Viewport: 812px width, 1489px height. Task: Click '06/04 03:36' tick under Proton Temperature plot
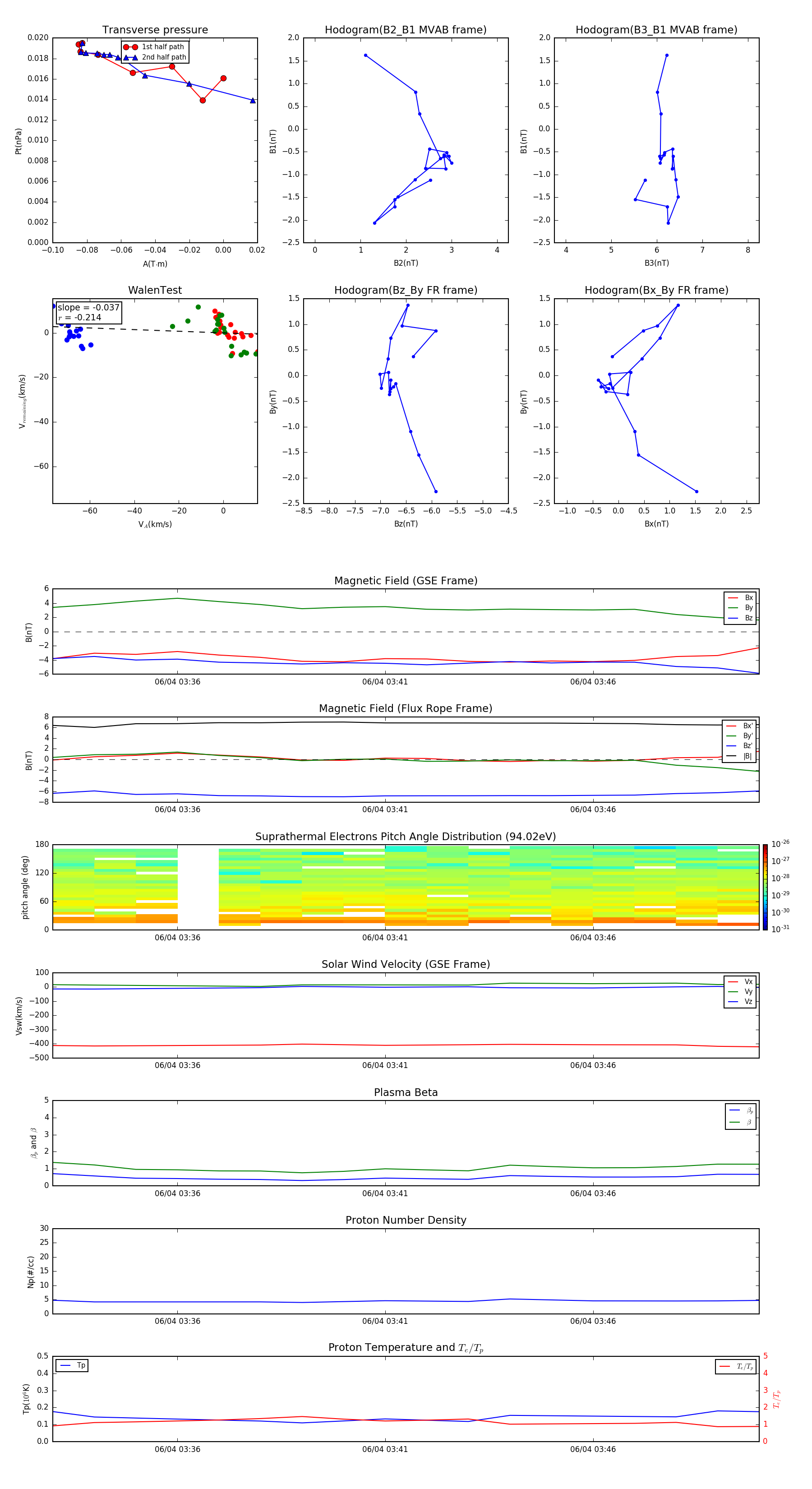point(177,1450)
